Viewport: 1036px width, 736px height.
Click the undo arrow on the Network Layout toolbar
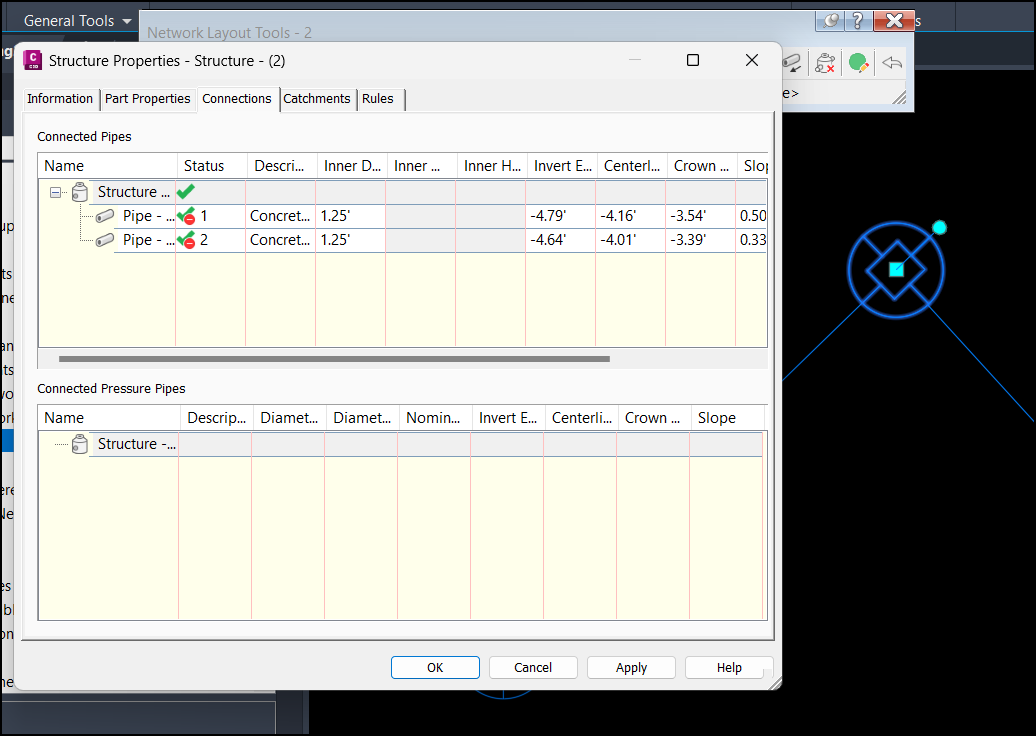click(893, 62)
